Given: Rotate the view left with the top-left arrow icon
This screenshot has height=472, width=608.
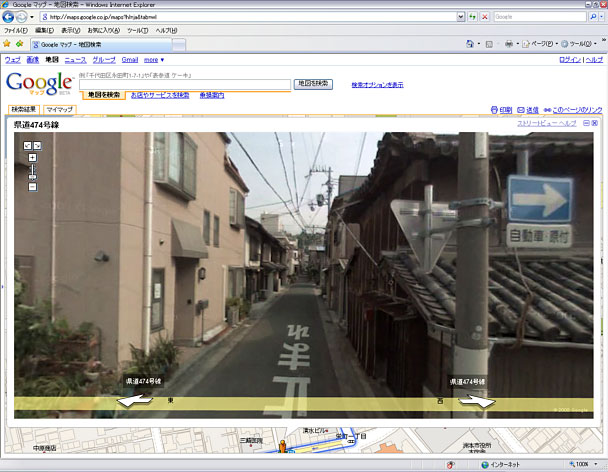Looking at the screenshot, I should pos(27,145).
